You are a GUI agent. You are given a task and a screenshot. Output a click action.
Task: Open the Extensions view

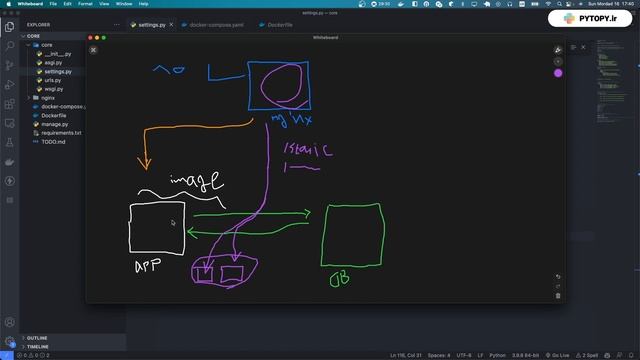(9, 104)
